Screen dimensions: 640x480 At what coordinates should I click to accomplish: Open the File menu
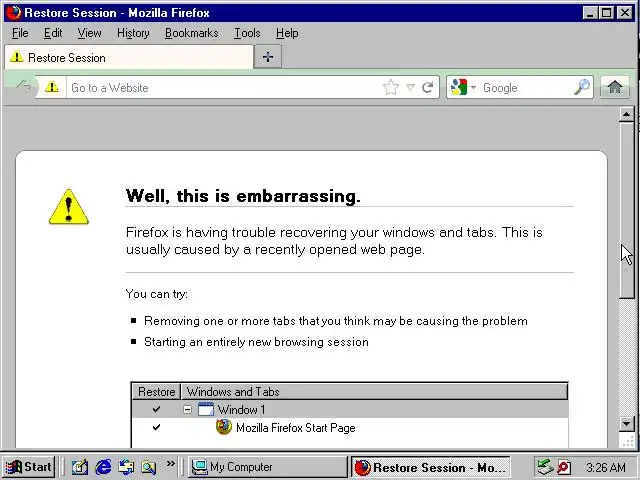(20, 33)
